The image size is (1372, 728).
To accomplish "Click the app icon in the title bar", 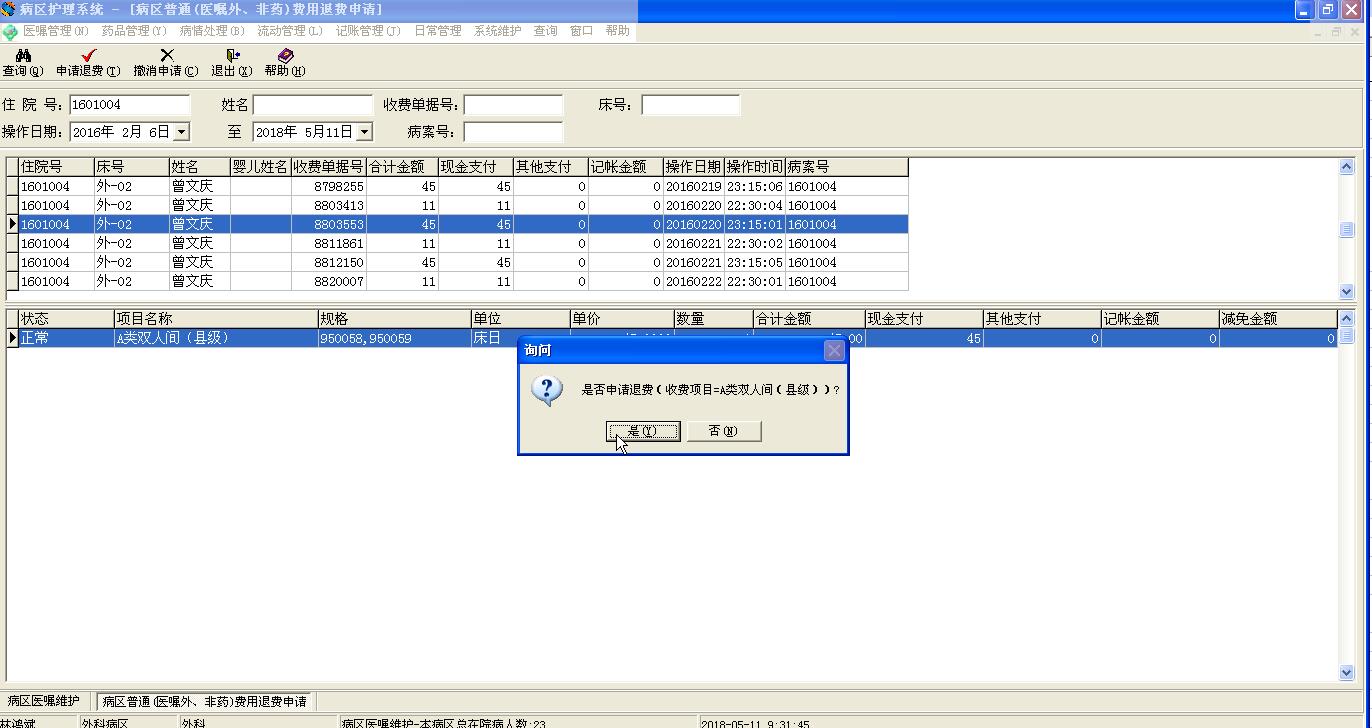I will pos(9,10).
